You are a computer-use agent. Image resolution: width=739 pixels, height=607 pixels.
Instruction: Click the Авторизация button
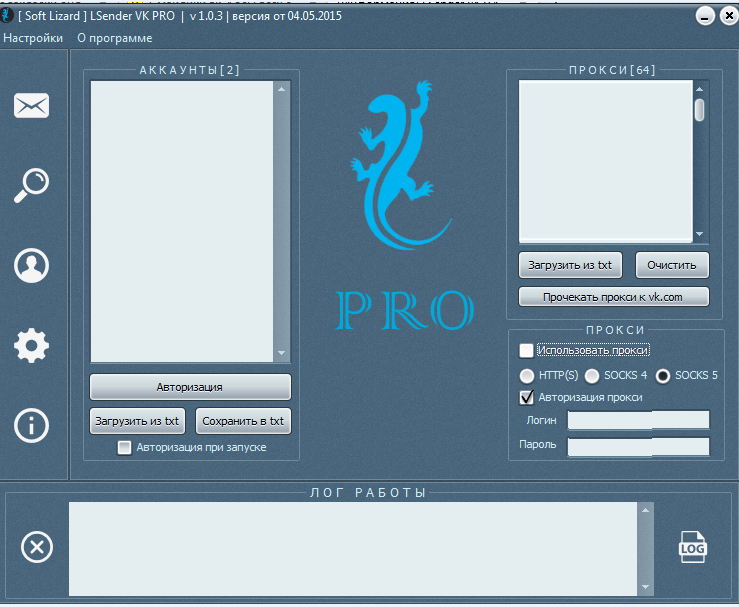190,387
